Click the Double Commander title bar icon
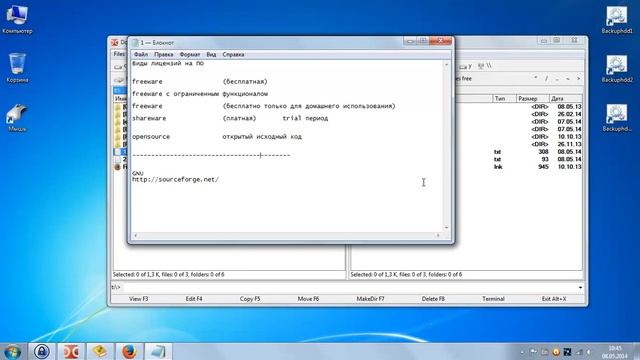Viewport: 640px width, 360px height. click(x=115, y=42)
